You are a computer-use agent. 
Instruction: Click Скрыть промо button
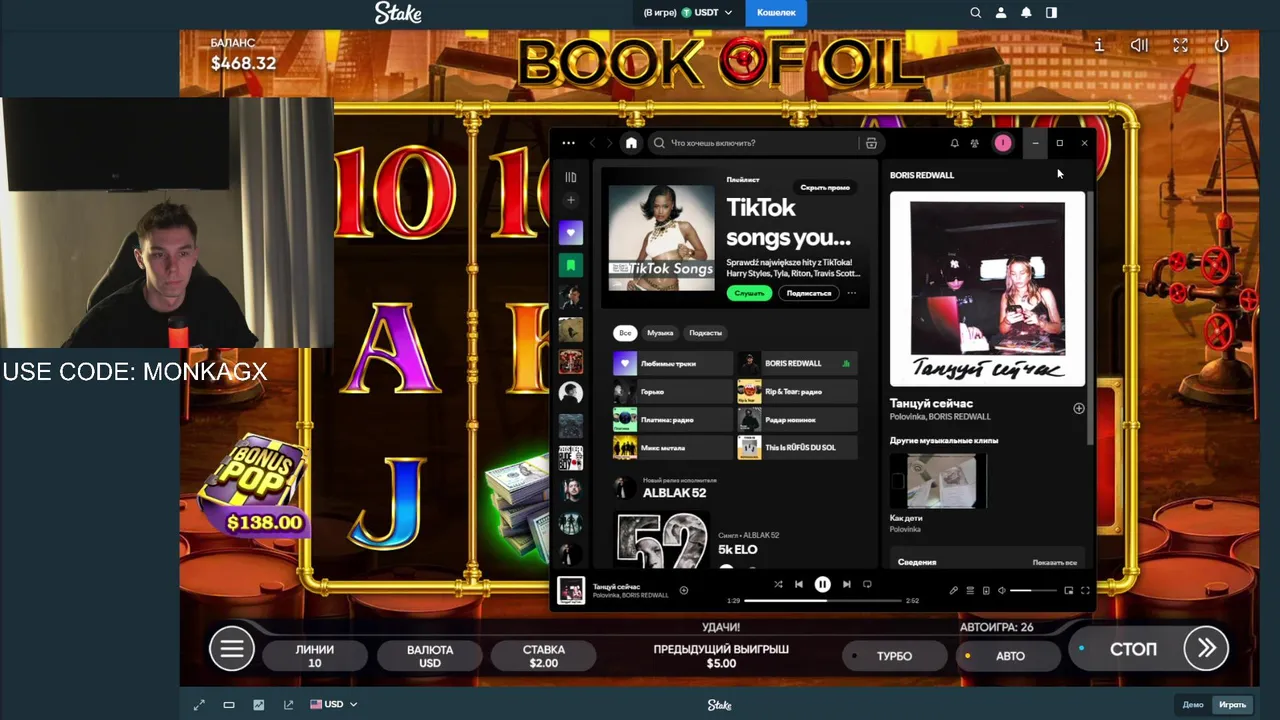click(x=825, y=187)
